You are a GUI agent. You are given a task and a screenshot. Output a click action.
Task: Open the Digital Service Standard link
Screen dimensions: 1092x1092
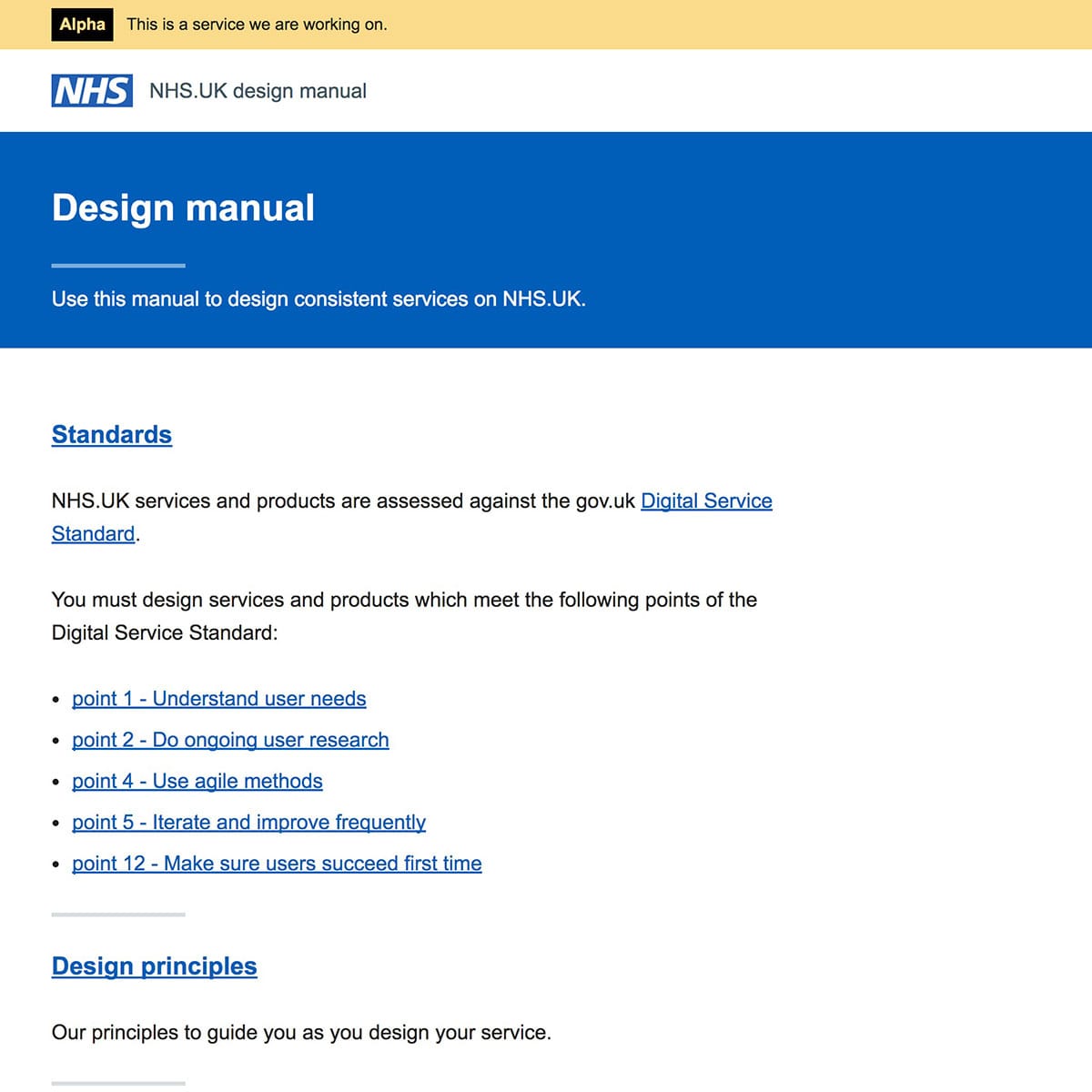click(x=706, y=501)
